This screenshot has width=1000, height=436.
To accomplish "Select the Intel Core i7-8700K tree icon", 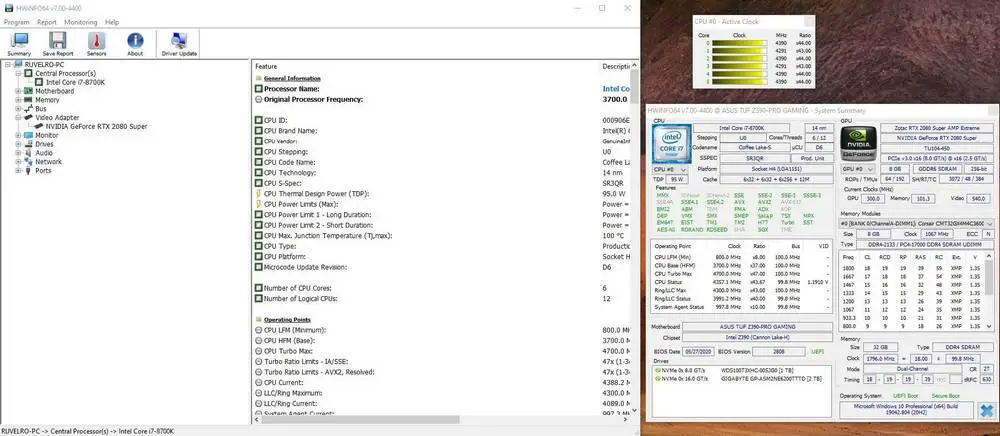I will [39, 82].
